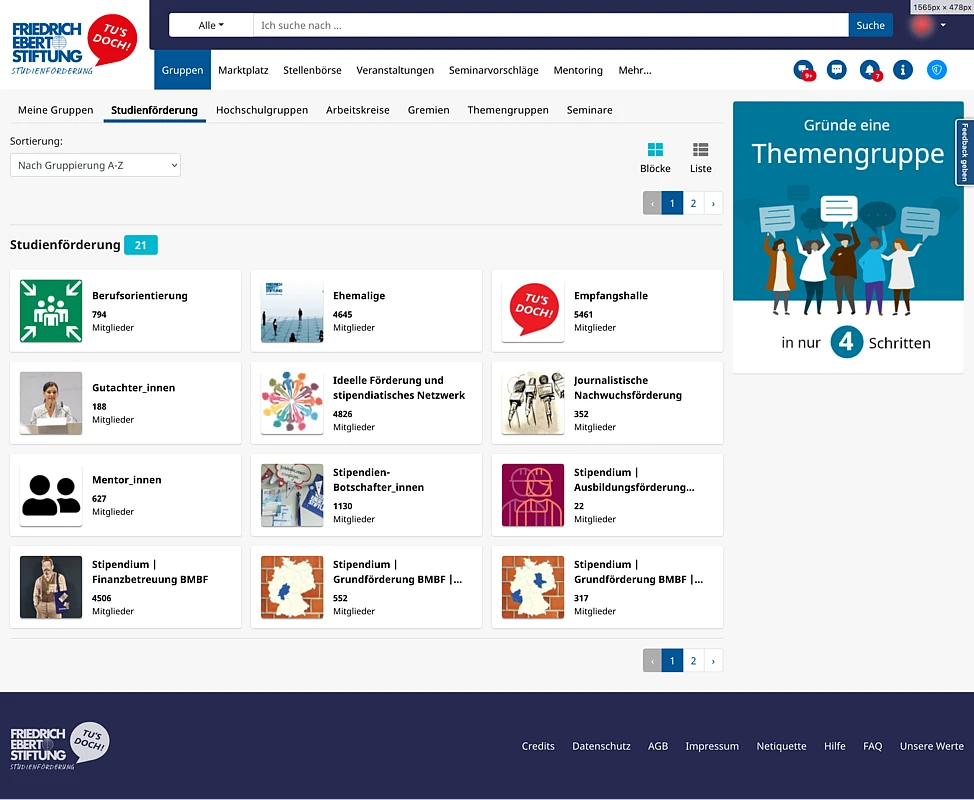Expand the Alle search filter dropdown
The image size is (974, 800).
(x=211, y=25)
